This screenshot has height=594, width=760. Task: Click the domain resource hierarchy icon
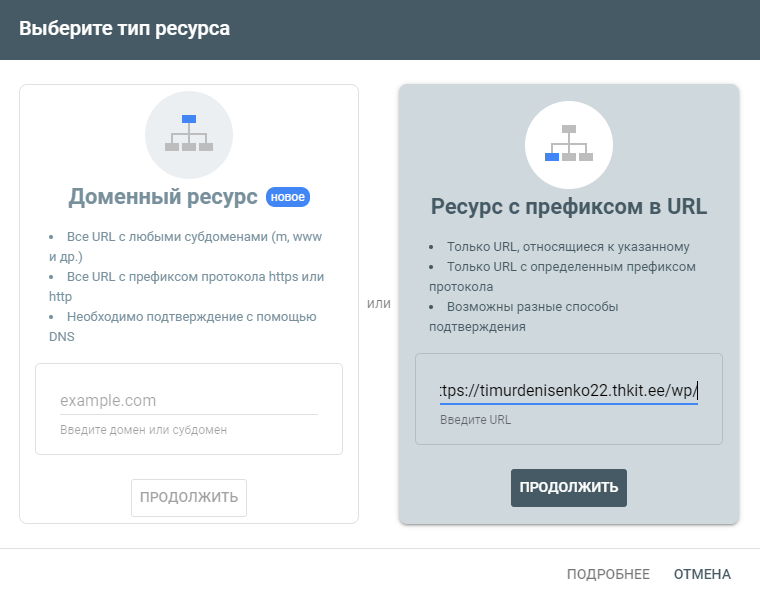(189, 134)
